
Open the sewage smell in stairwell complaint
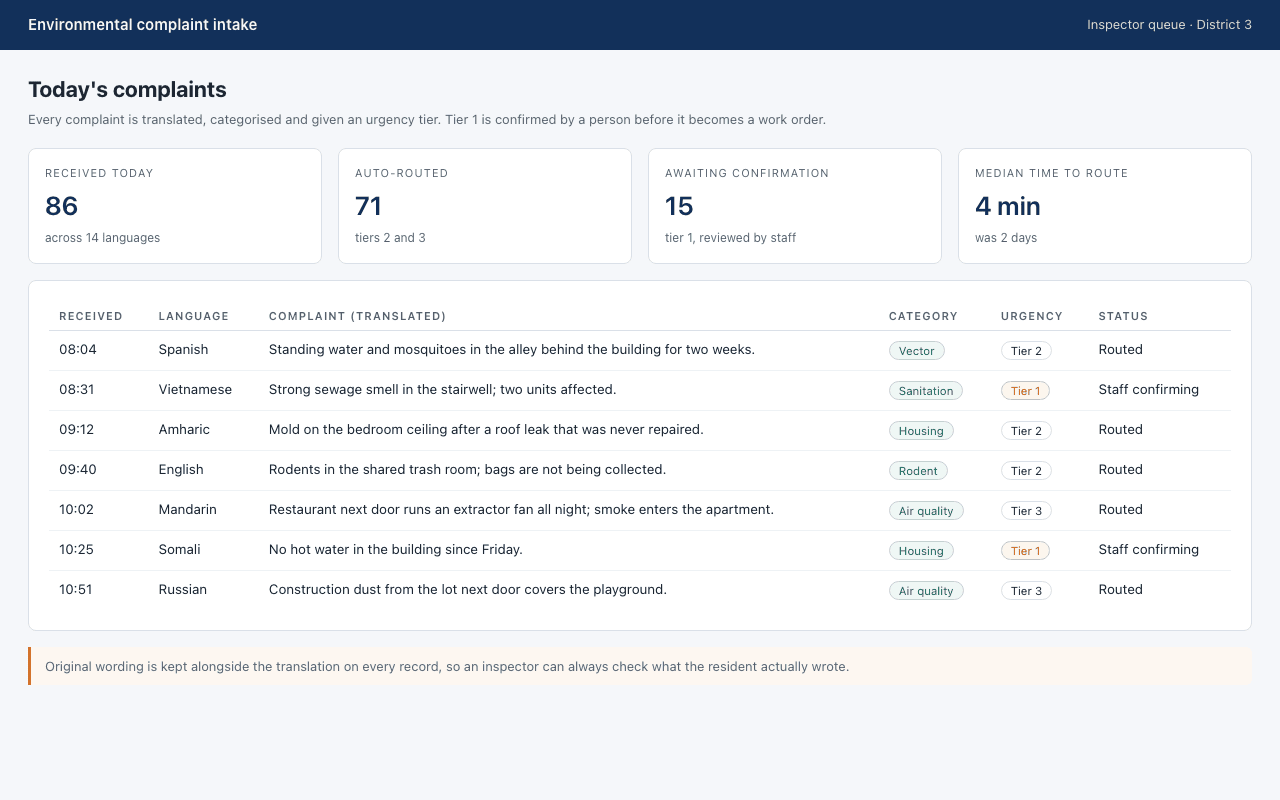[x=443, y=390]
